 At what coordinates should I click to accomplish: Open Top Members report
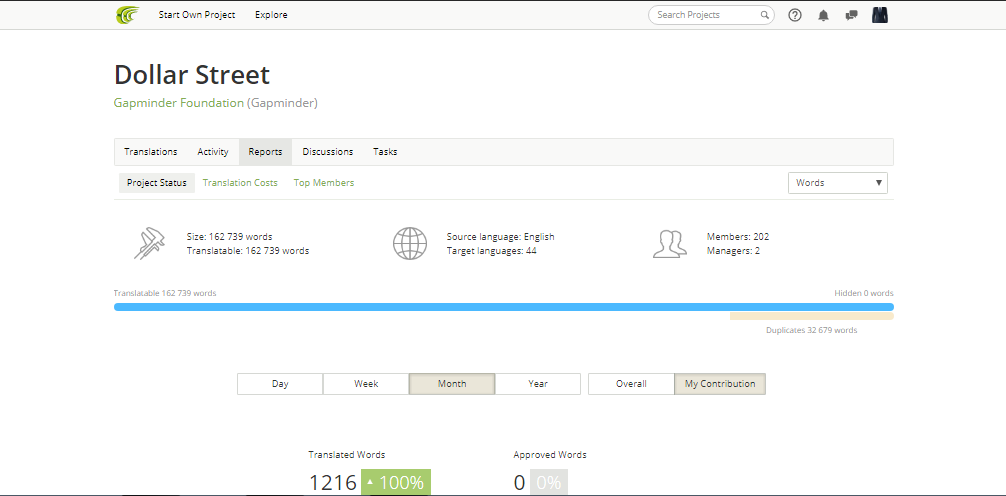click(x=323, y=183)
